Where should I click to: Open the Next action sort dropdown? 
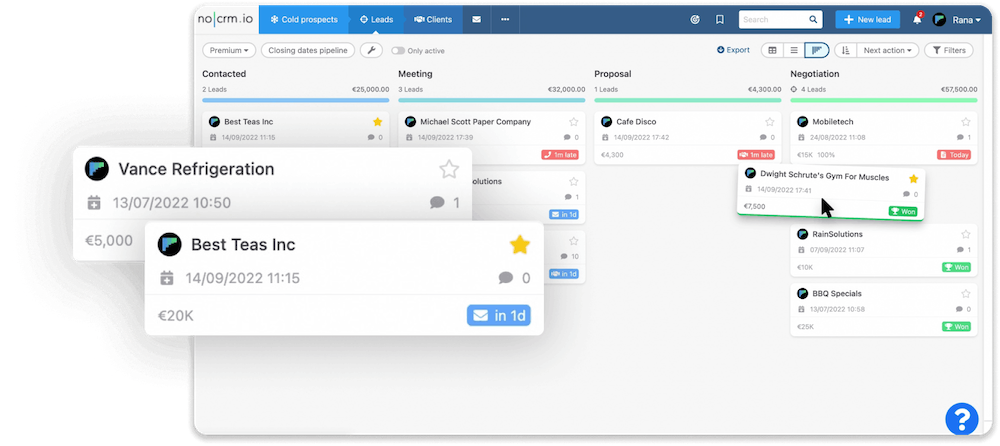click(x=888, y=50)
